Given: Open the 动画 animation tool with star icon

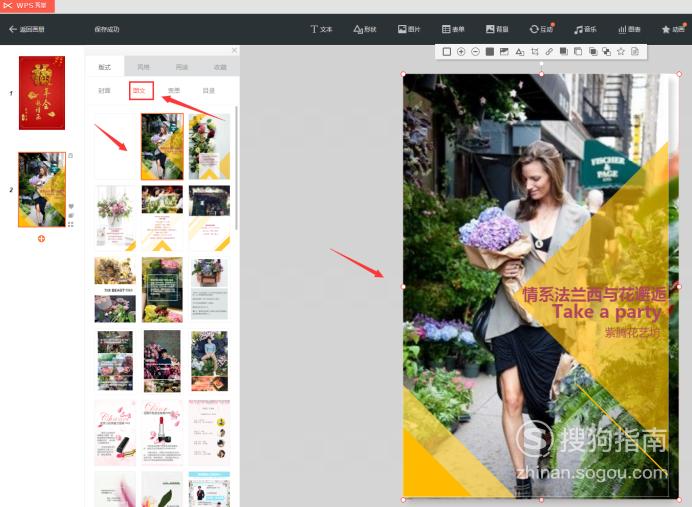Looking at the screenshot, I should (673, 29).
